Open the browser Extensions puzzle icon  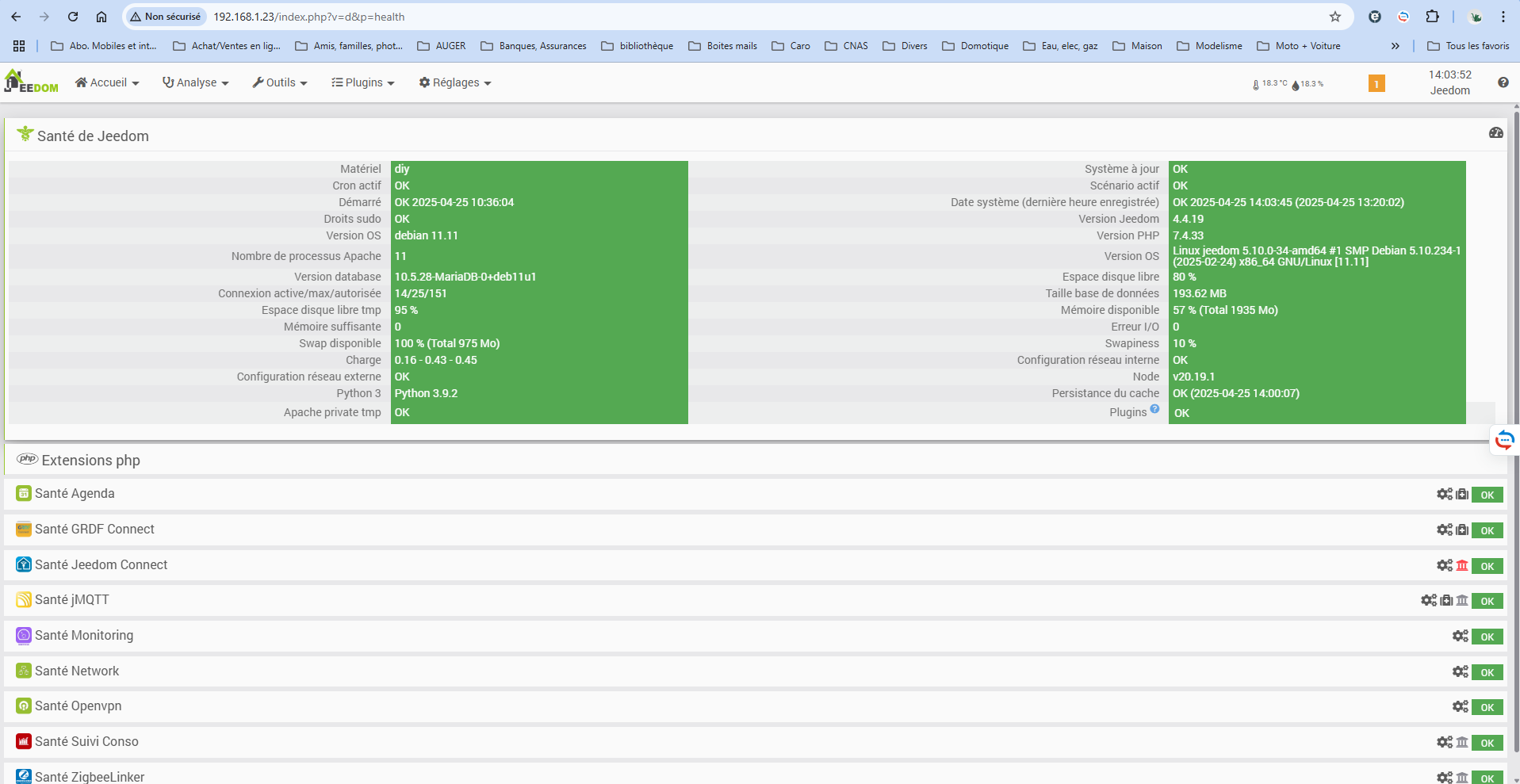[1432, 17]
